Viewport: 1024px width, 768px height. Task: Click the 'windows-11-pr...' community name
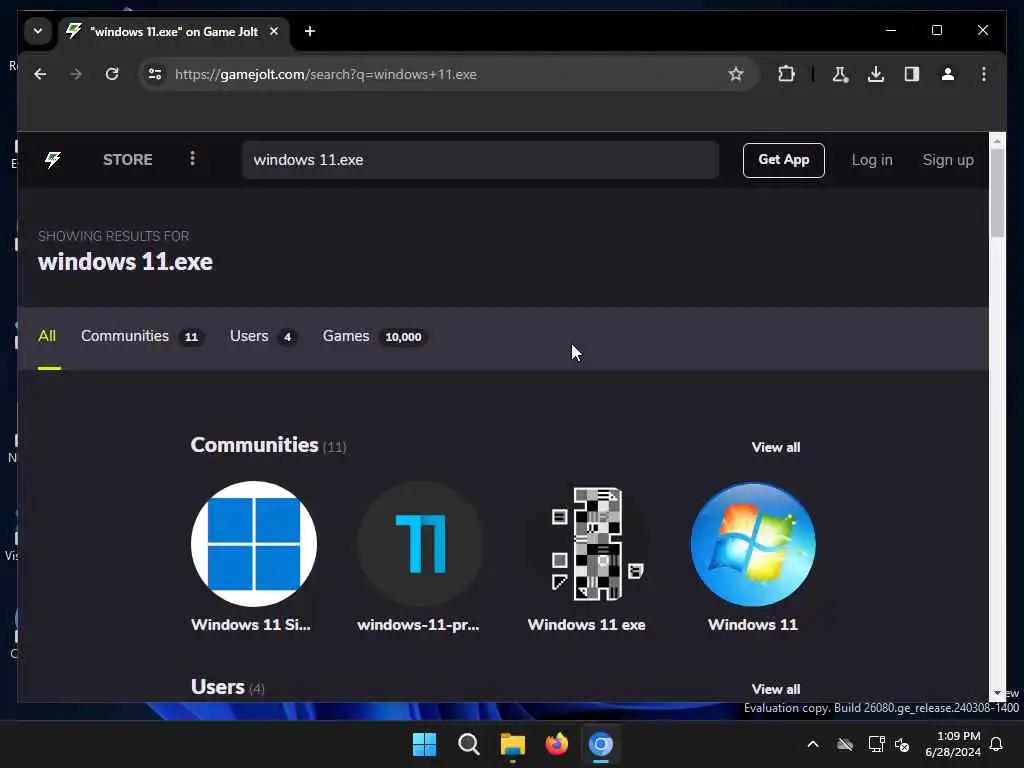pyautogui.click(x=419, y=625)
